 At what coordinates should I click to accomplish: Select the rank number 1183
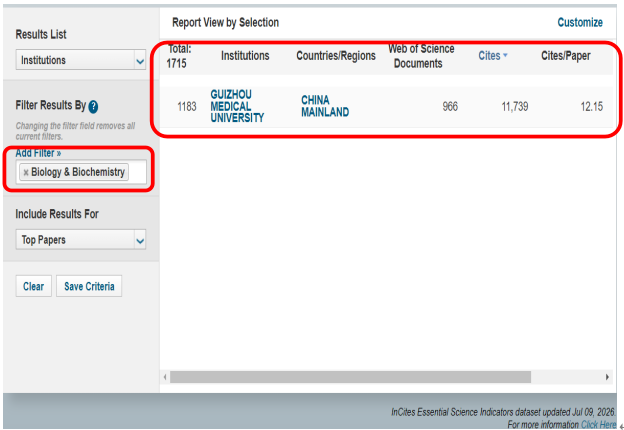tap(187, 107)
